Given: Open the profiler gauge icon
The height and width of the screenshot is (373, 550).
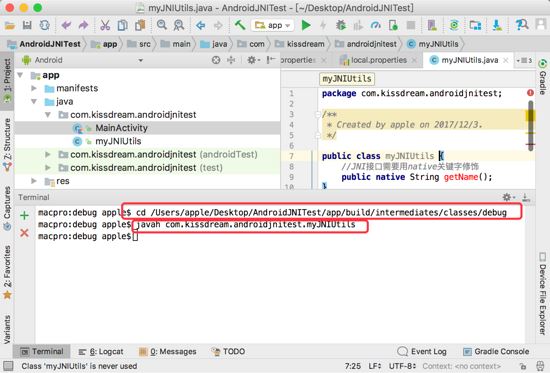Looking at the screenshot, I should click(x=376, y=25).
